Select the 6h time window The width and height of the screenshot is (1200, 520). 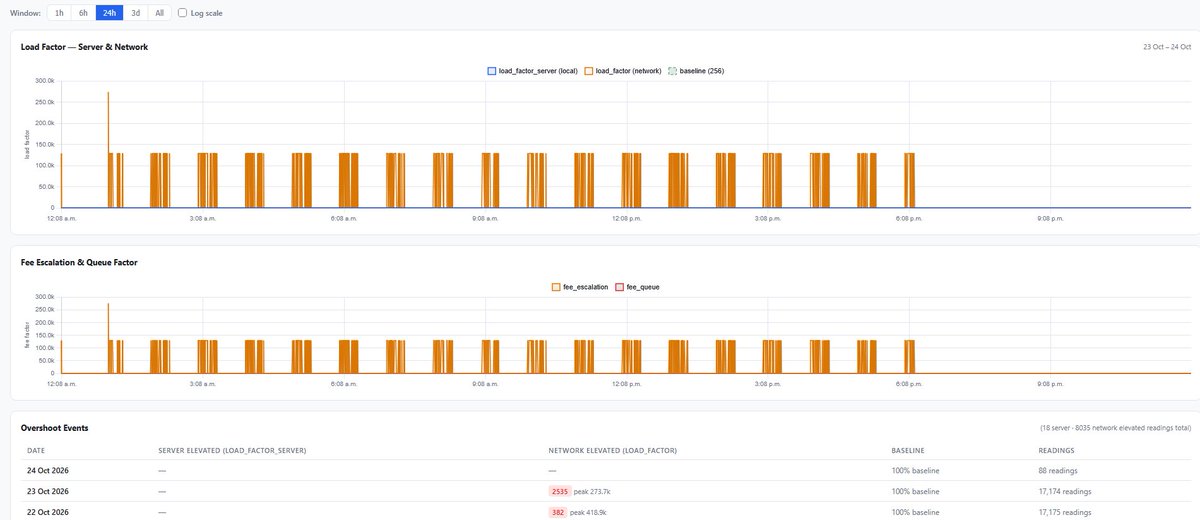point(84,13)
